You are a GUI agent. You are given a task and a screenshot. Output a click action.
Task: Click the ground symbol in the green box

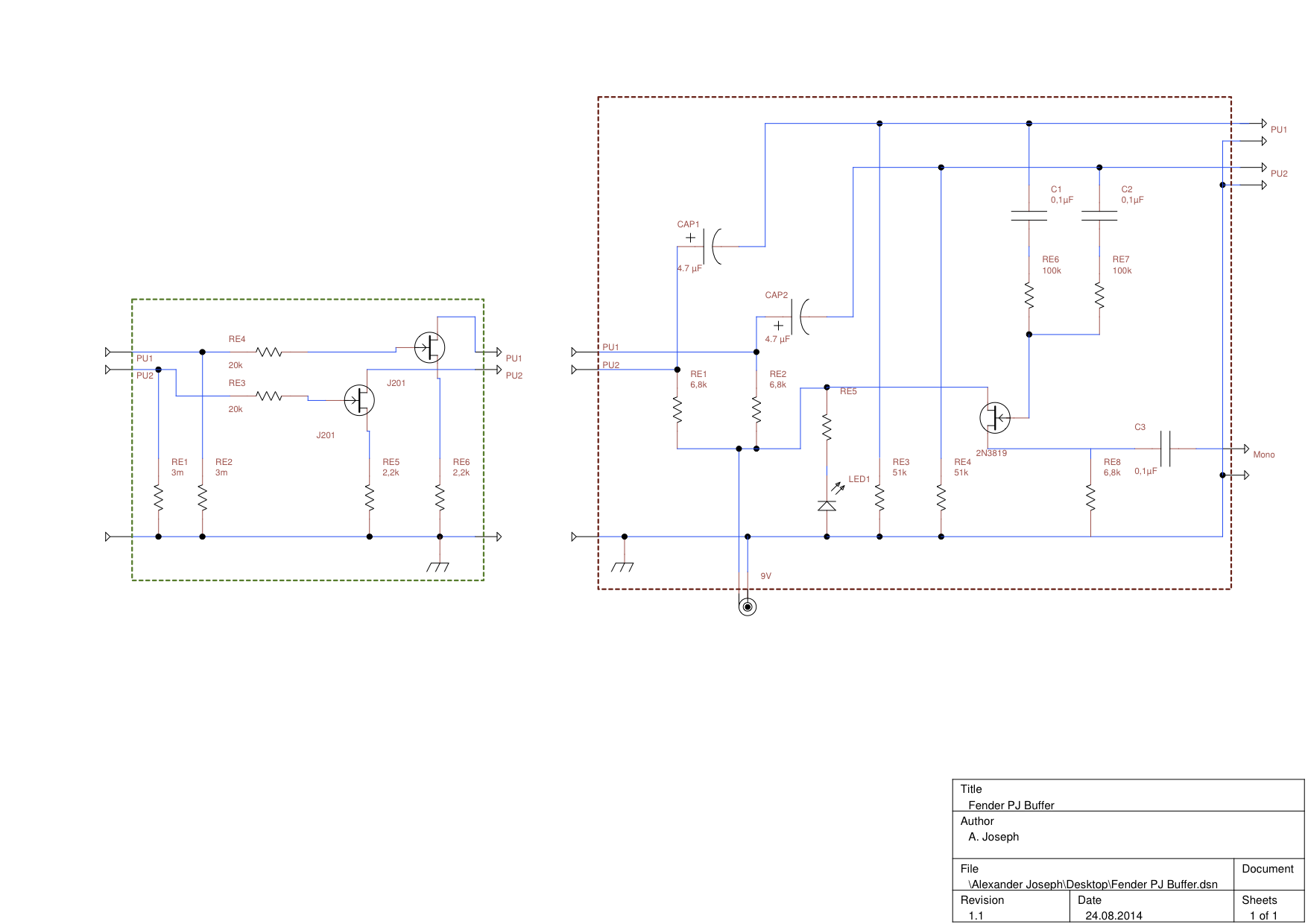(438, 566)
